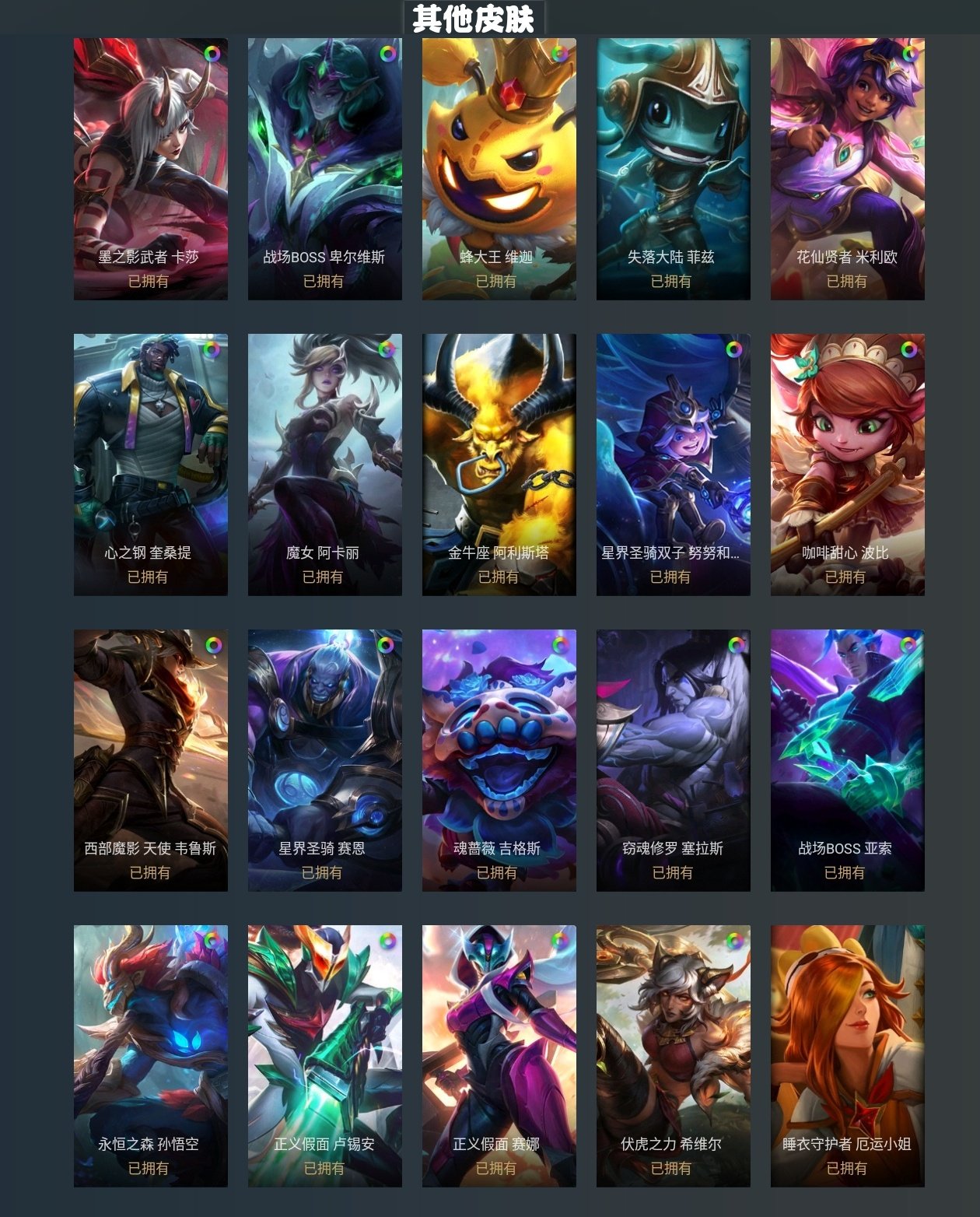Select the 其他皮肤 tab header
This screenshot has width=980, height=1217.
coord(474,18)
